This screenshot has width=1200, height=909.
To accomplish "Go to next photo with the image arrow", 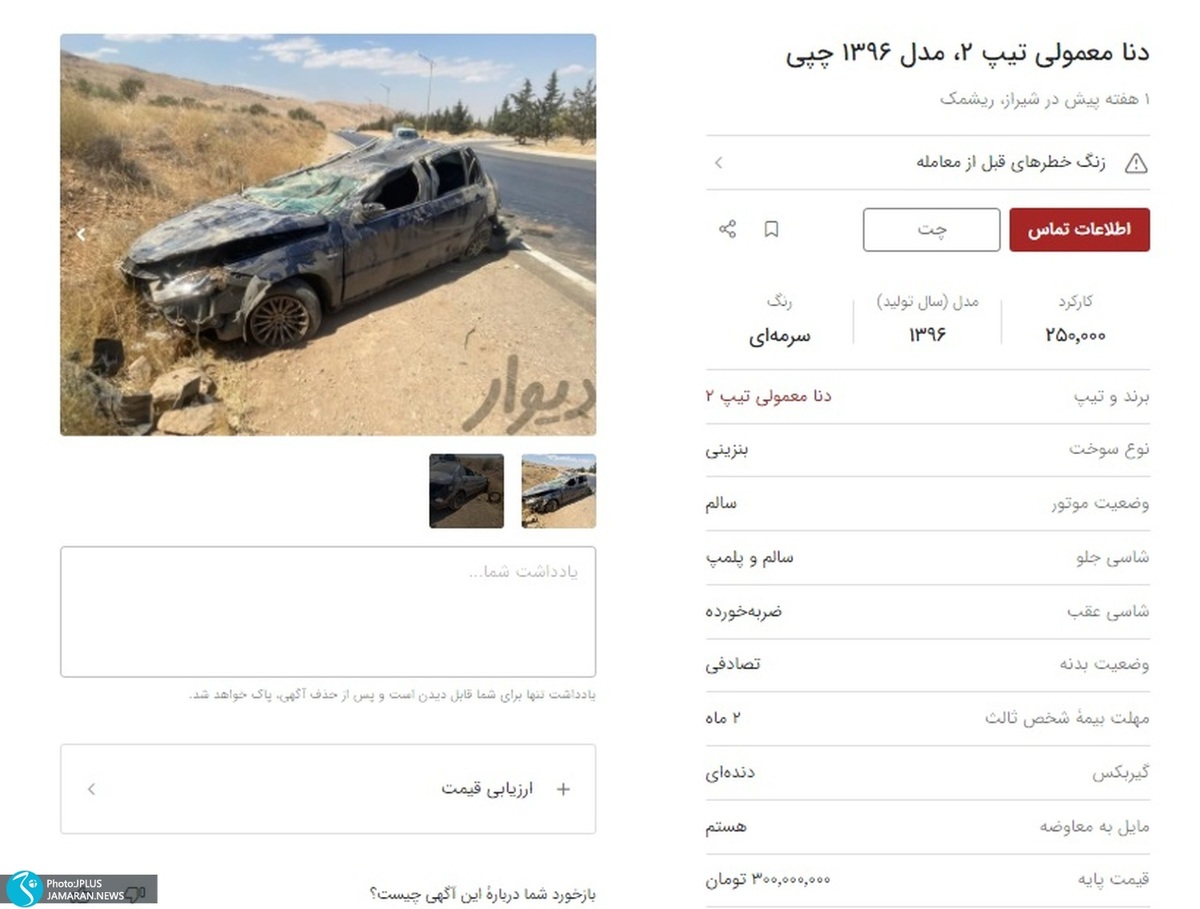I will [x=81, y=234].
